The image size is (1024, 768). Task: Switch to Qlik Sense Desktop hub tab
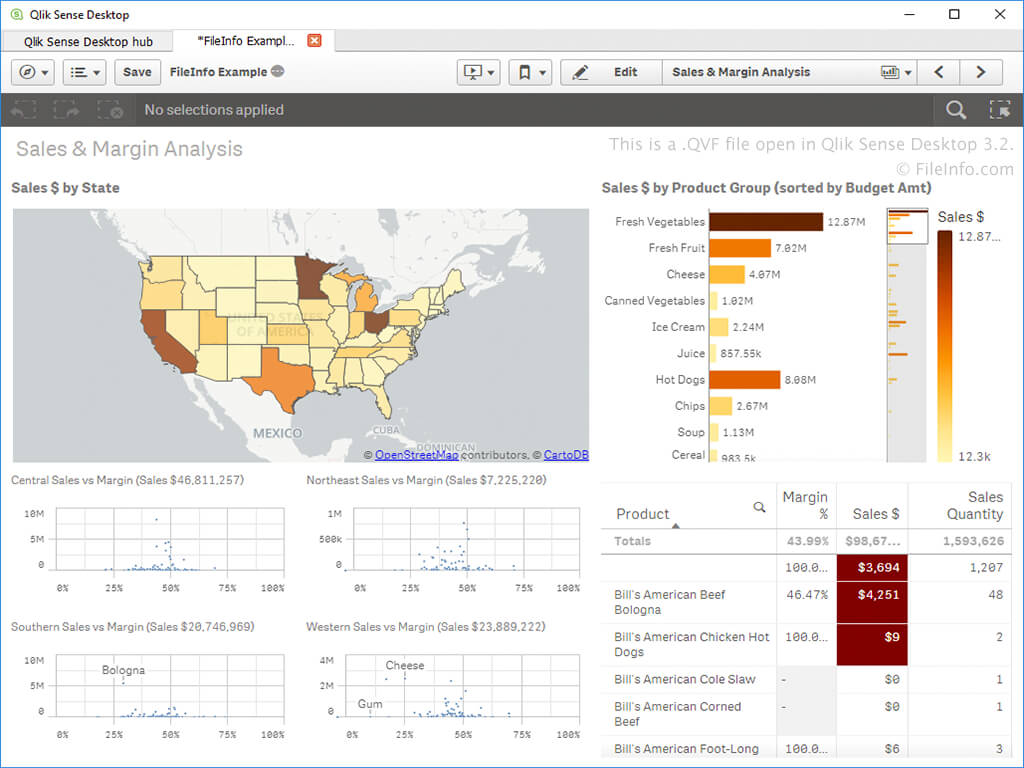pyautogui.click(x=88, y=42)
